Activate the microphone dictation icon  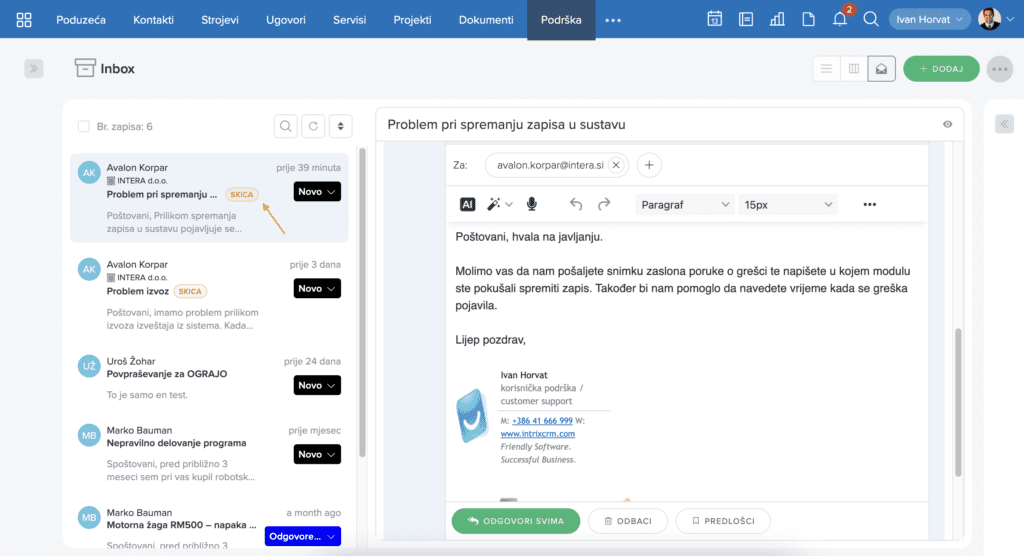[532, 204]
